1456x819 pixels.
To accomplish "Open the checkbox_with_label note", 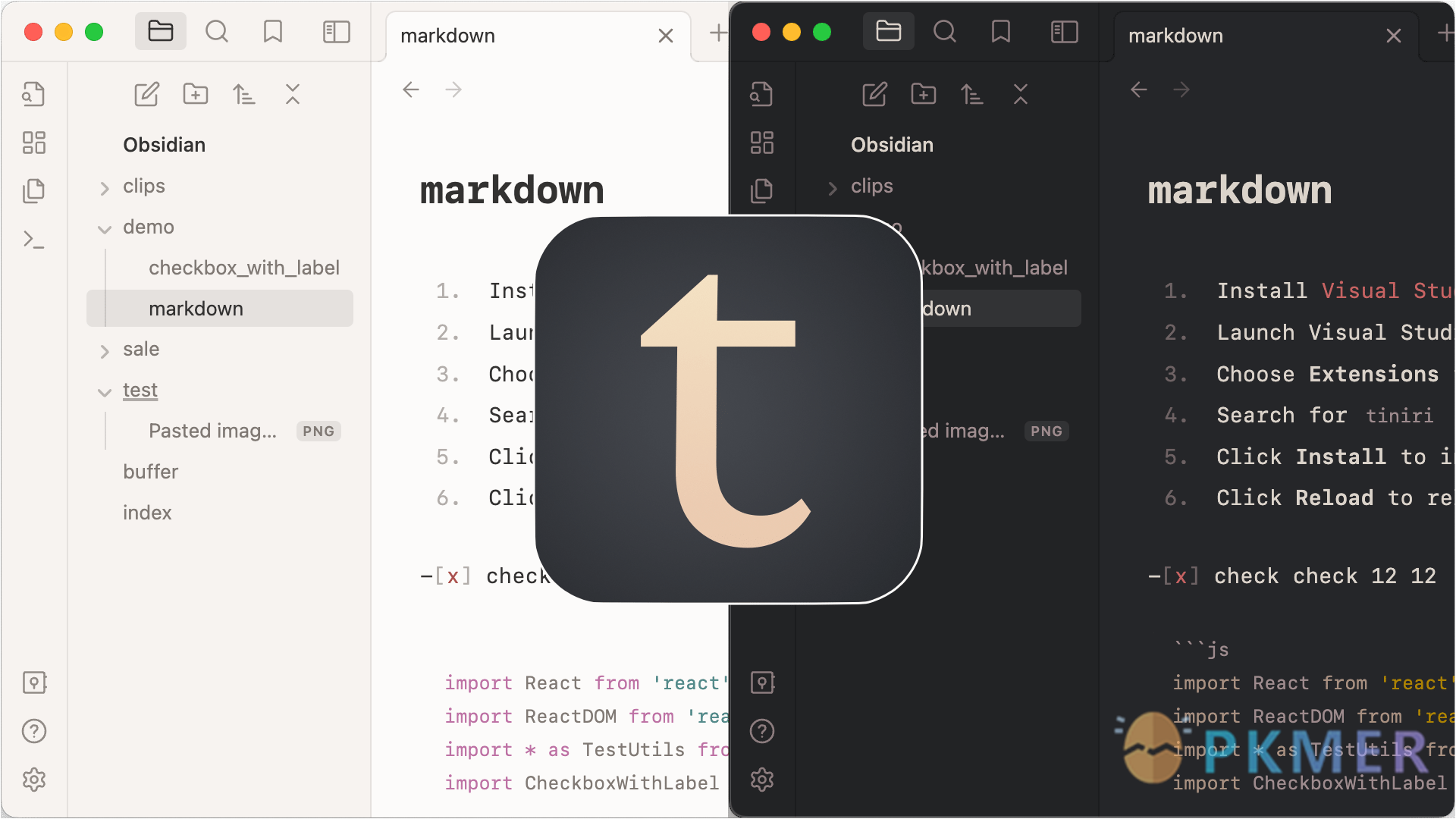I will click(x=243, y=268).
